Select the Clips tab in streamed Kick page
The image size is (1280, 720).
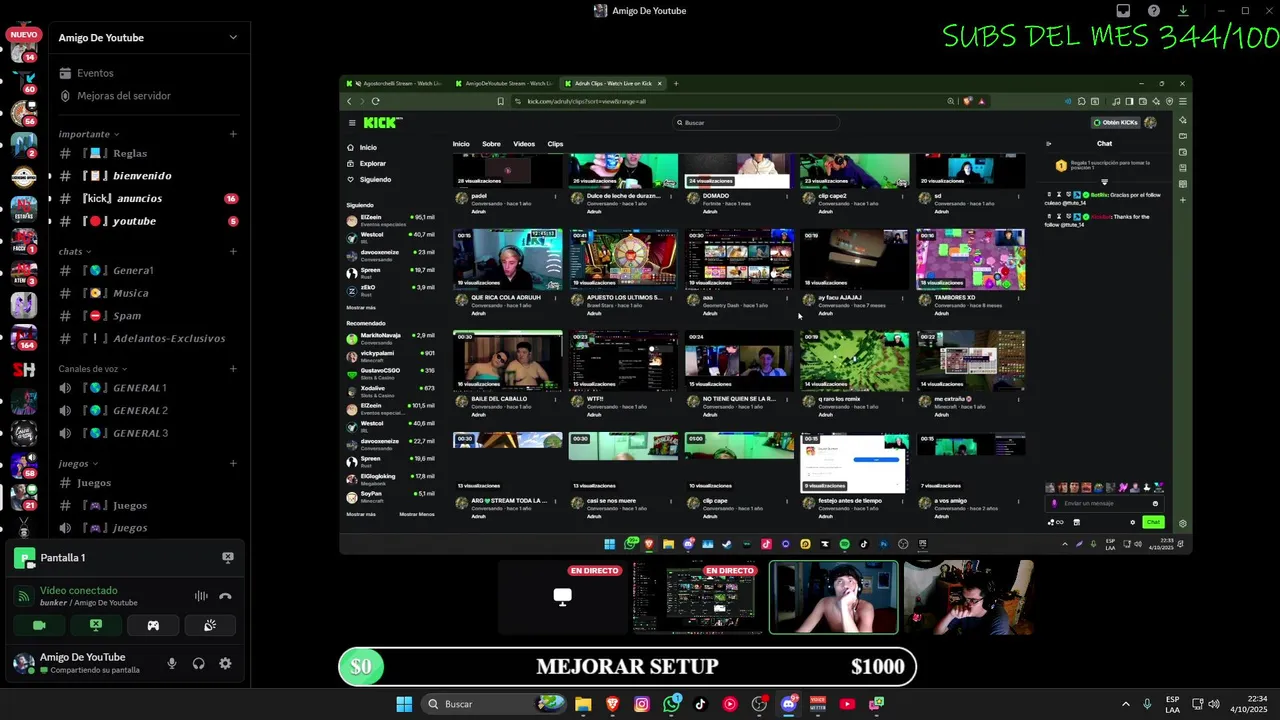point(555,144)
